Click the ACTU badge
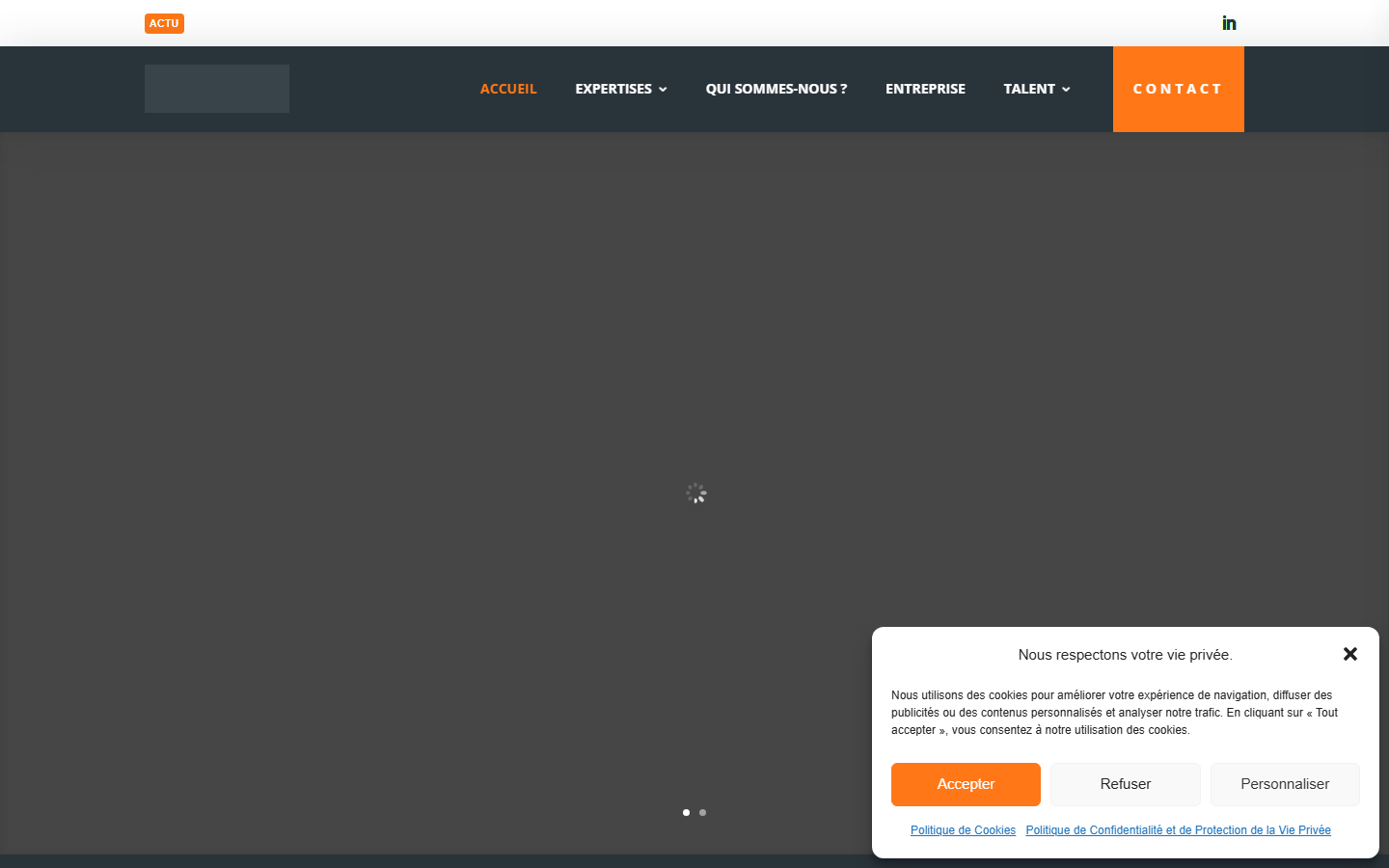The width and height of the screenshot is (1389, 868). click(x=164, y=23)
